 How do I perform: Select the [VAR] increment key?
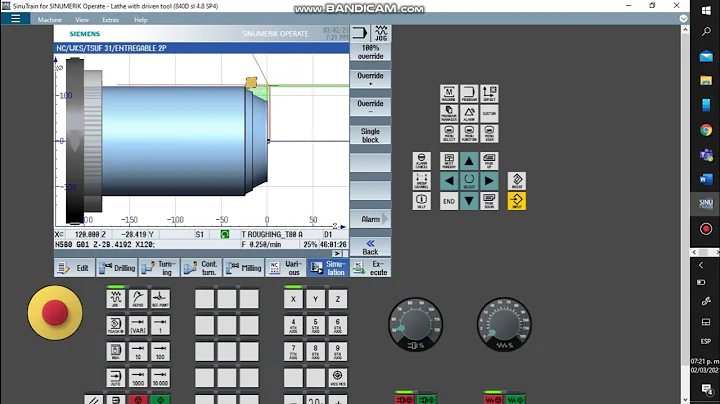pyautogui.click(x=138, y=325)
